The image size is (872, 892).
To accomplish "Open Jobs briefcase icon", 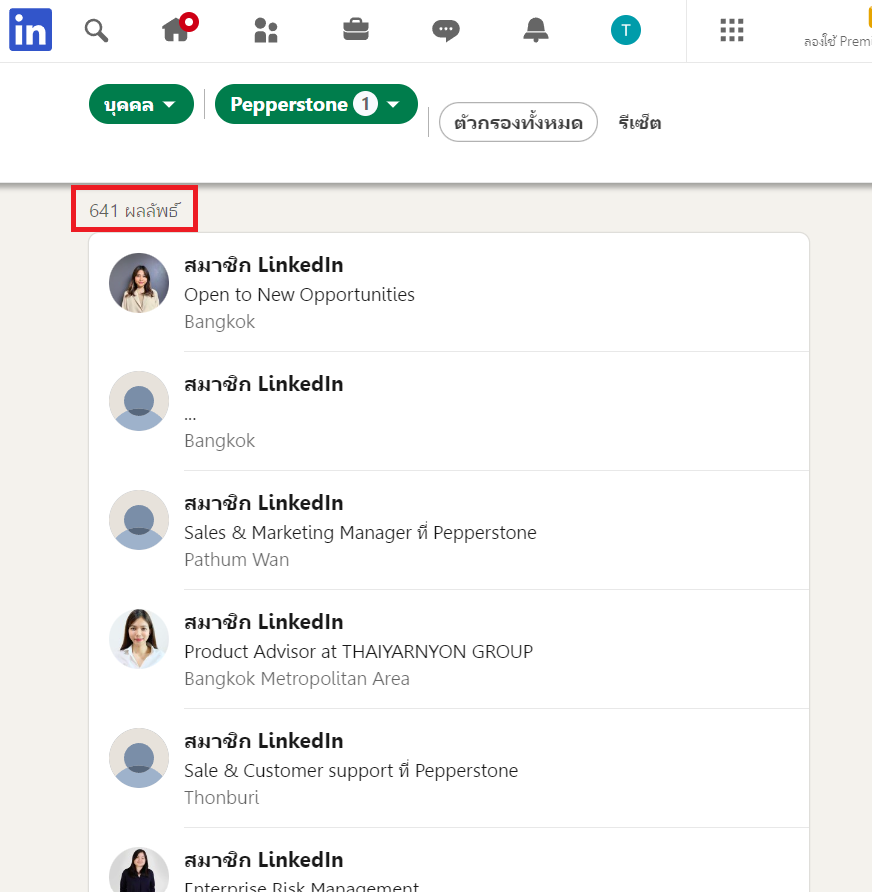I will (356, 31).
